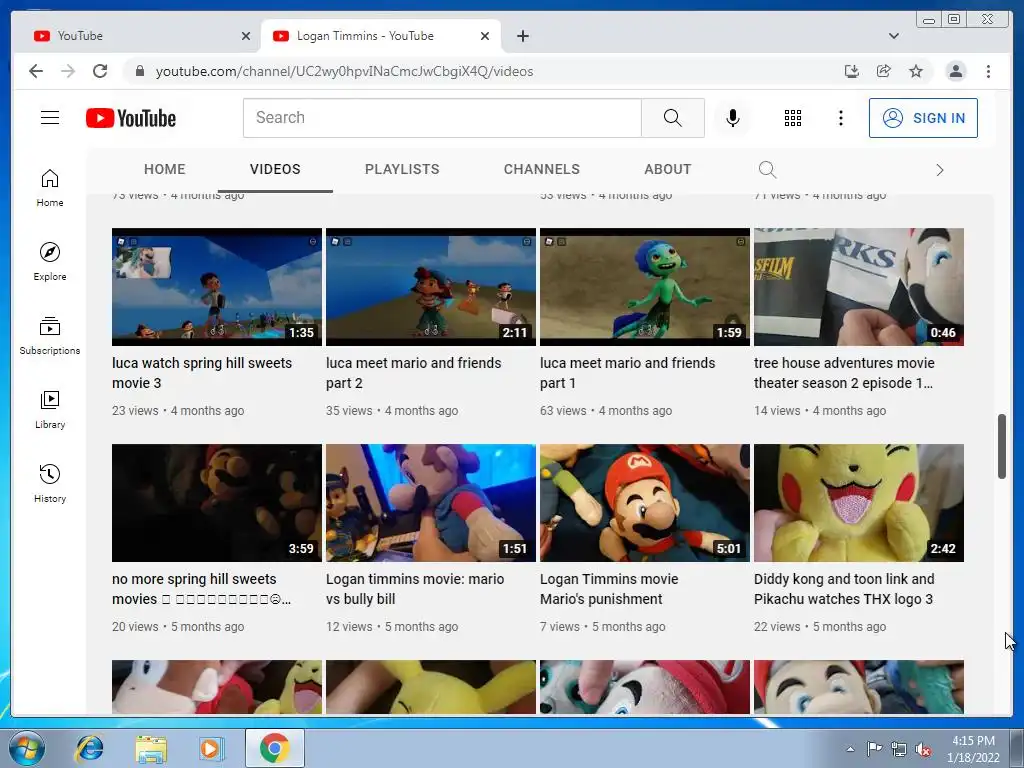Click the browser forward arrow
1024x768 pixels.
pos(68,71)
